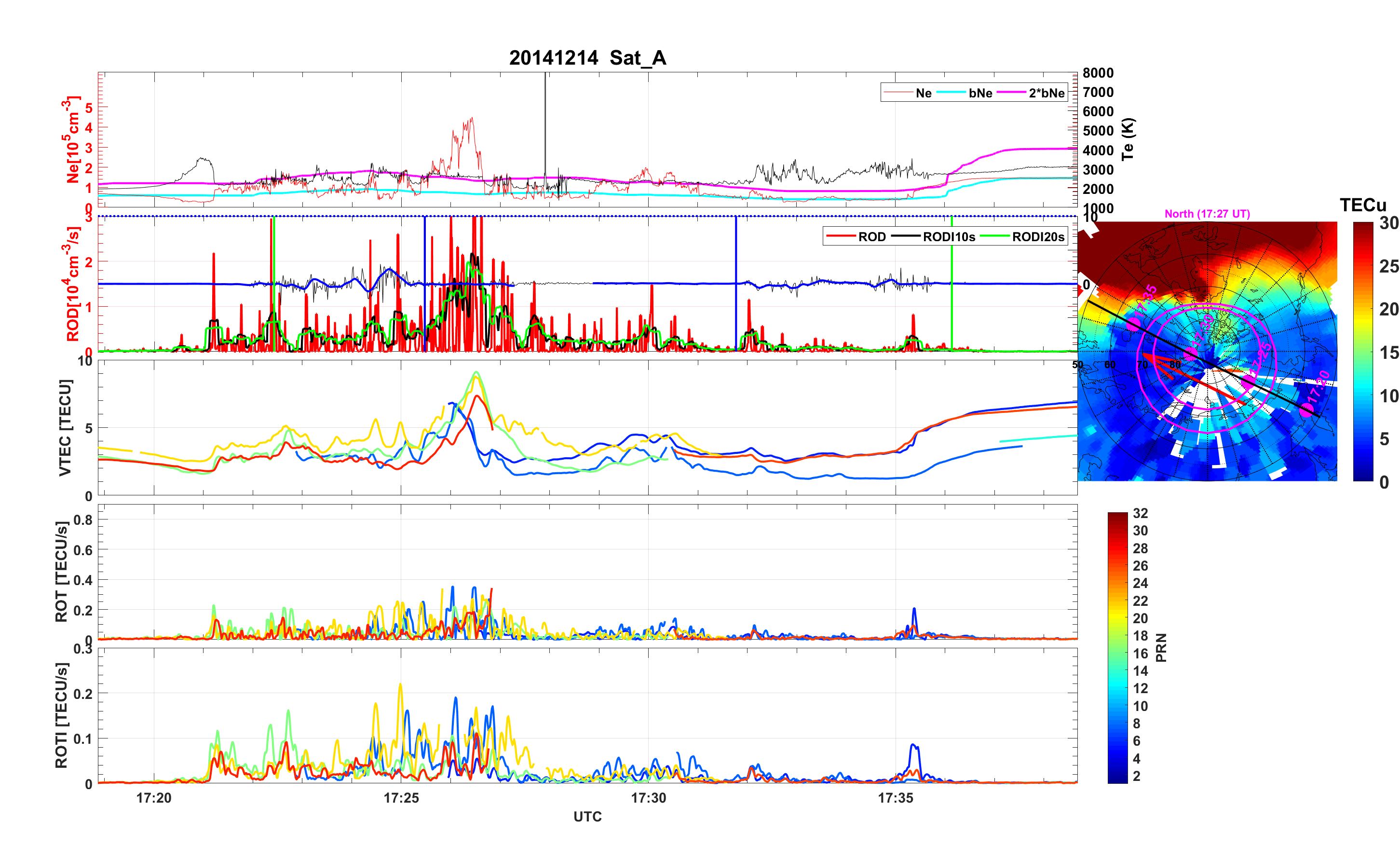1400x847 pixels.
Task: Click the 17:30 time tick label
Action: [x=648, y=797]
